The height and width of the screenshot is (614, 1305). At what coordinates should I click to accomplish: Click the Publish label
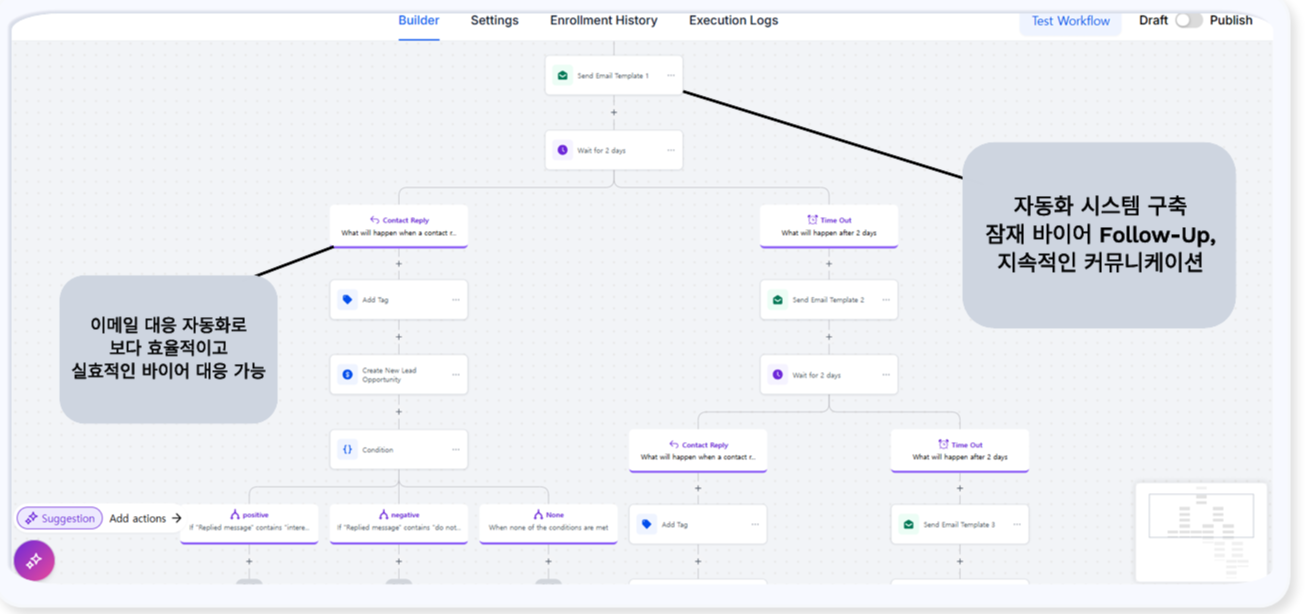click(1231, 20)
